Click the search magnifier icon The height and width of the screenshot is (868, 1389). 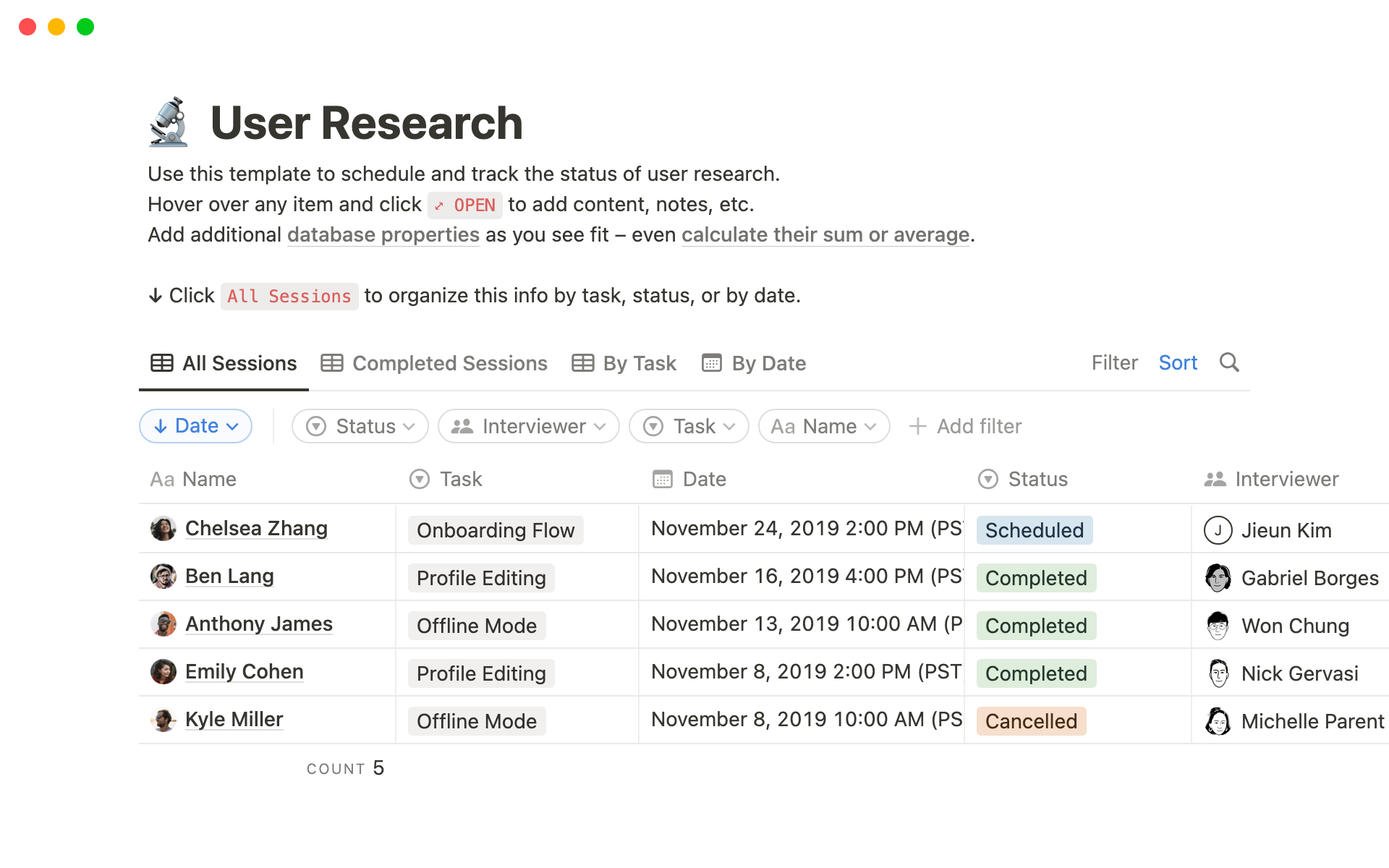click(x=1229, y=362)
